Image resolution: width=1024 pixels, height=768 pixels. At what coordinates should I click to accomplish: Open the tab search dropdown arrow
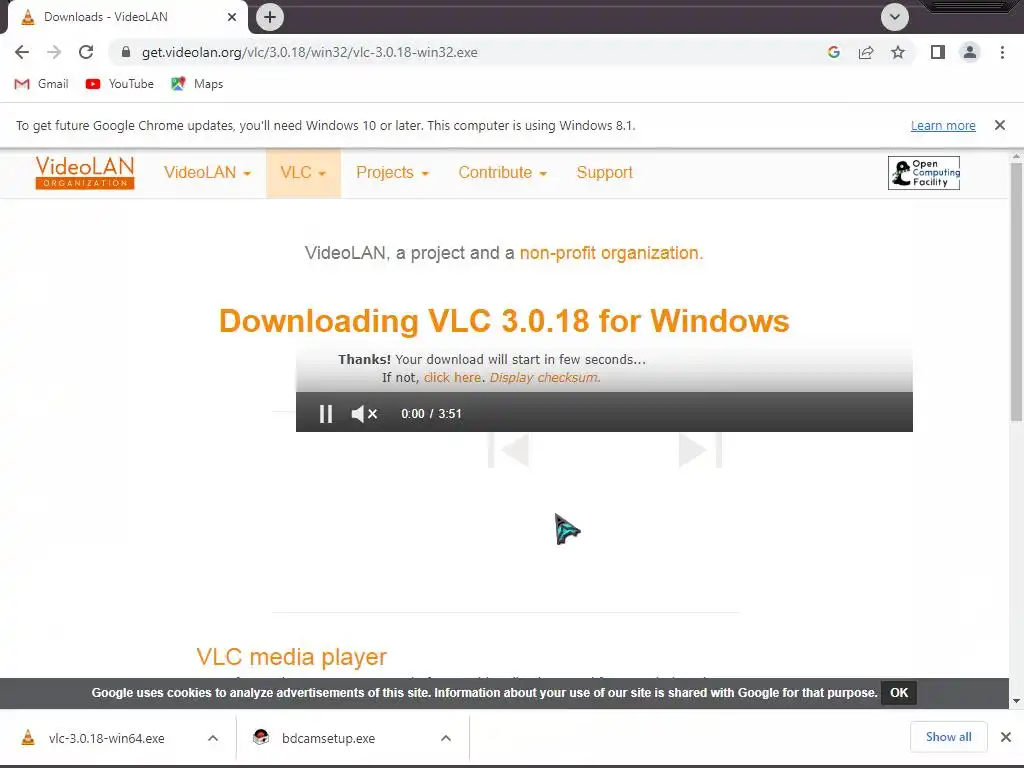[x=895, y=17]
